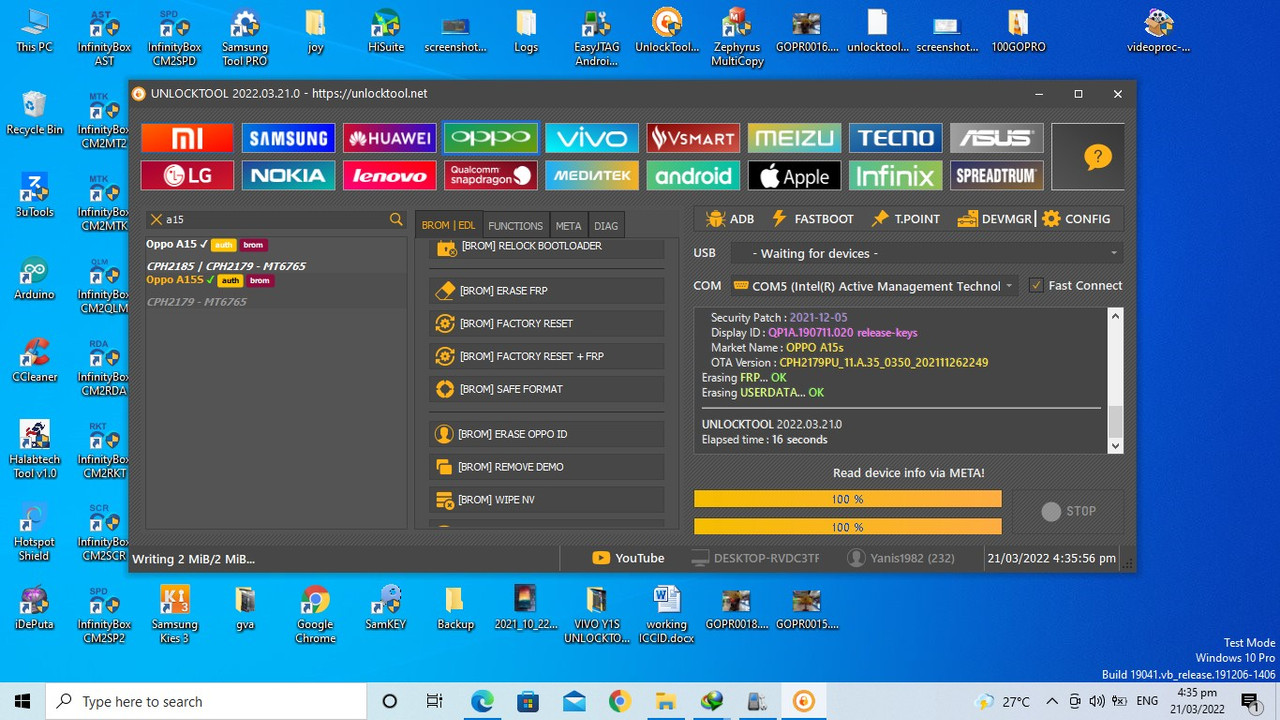The width and height of the screenshot is (1280, 720).
Task: Select the Vivo brand tile
Action: click(x=592, y=138)
